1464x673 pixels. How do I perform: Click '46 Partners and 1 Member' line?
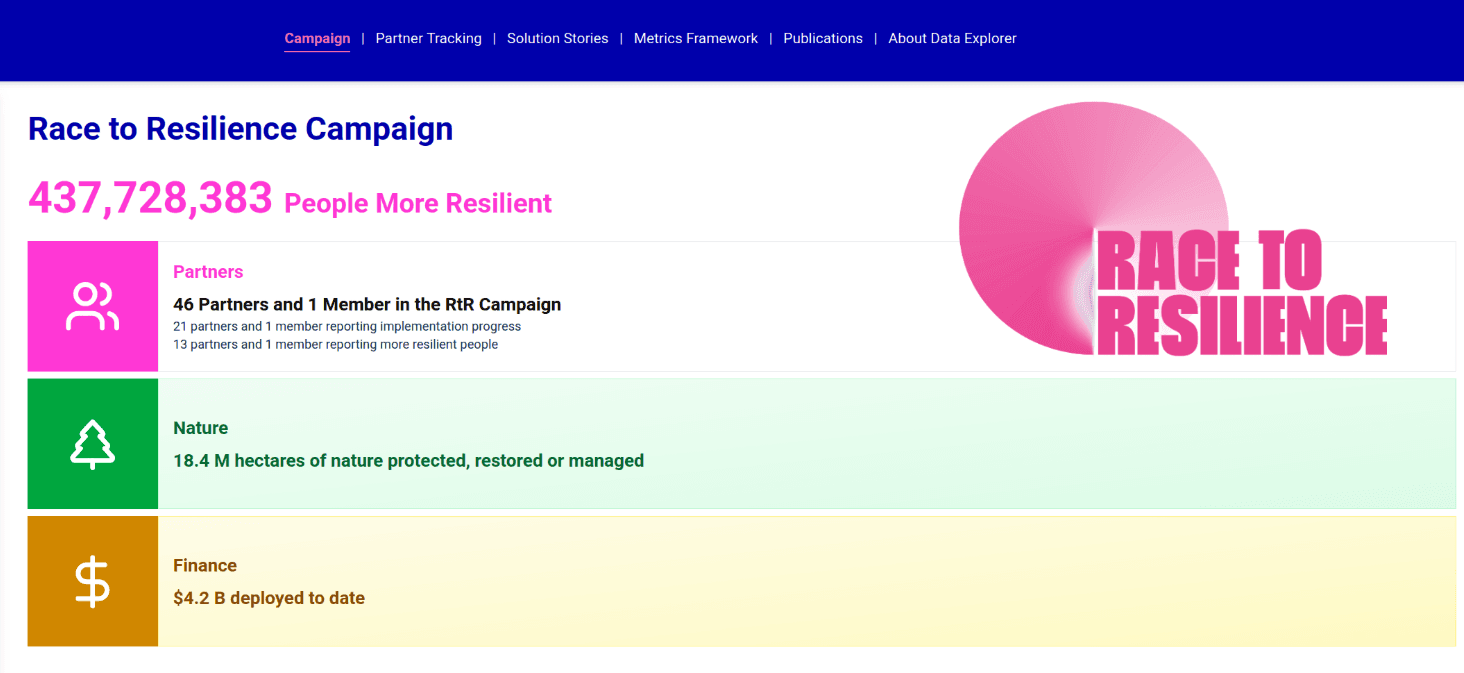pyautogui.click(x=367, y=305)
